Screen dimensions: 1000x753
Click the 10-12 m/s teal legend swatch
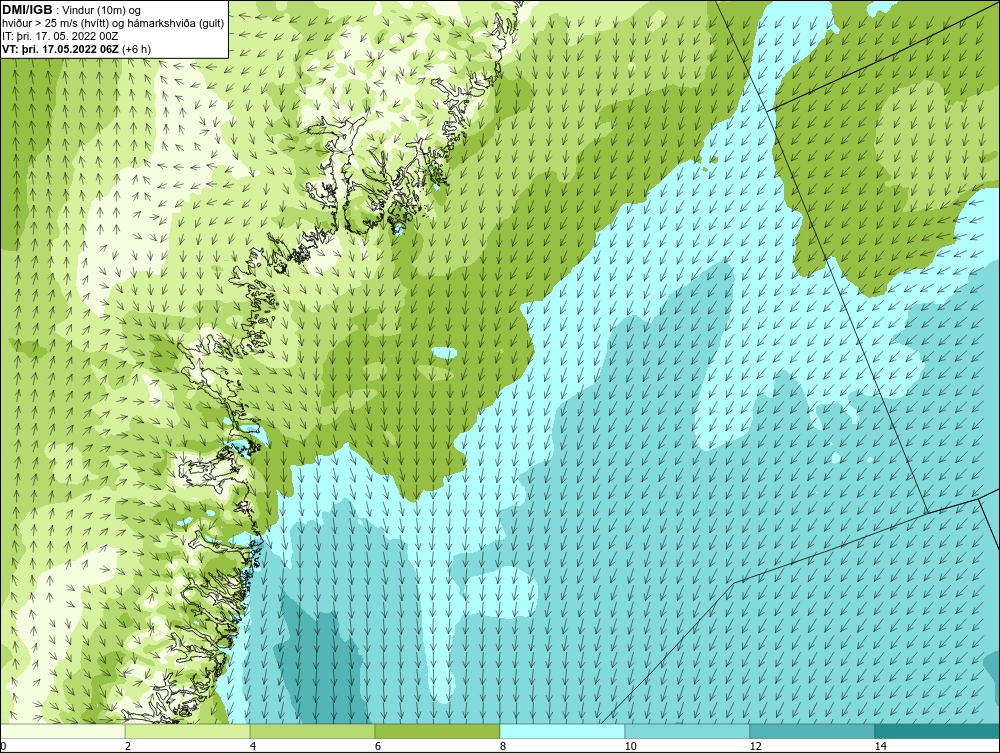(x=688, y=731)
